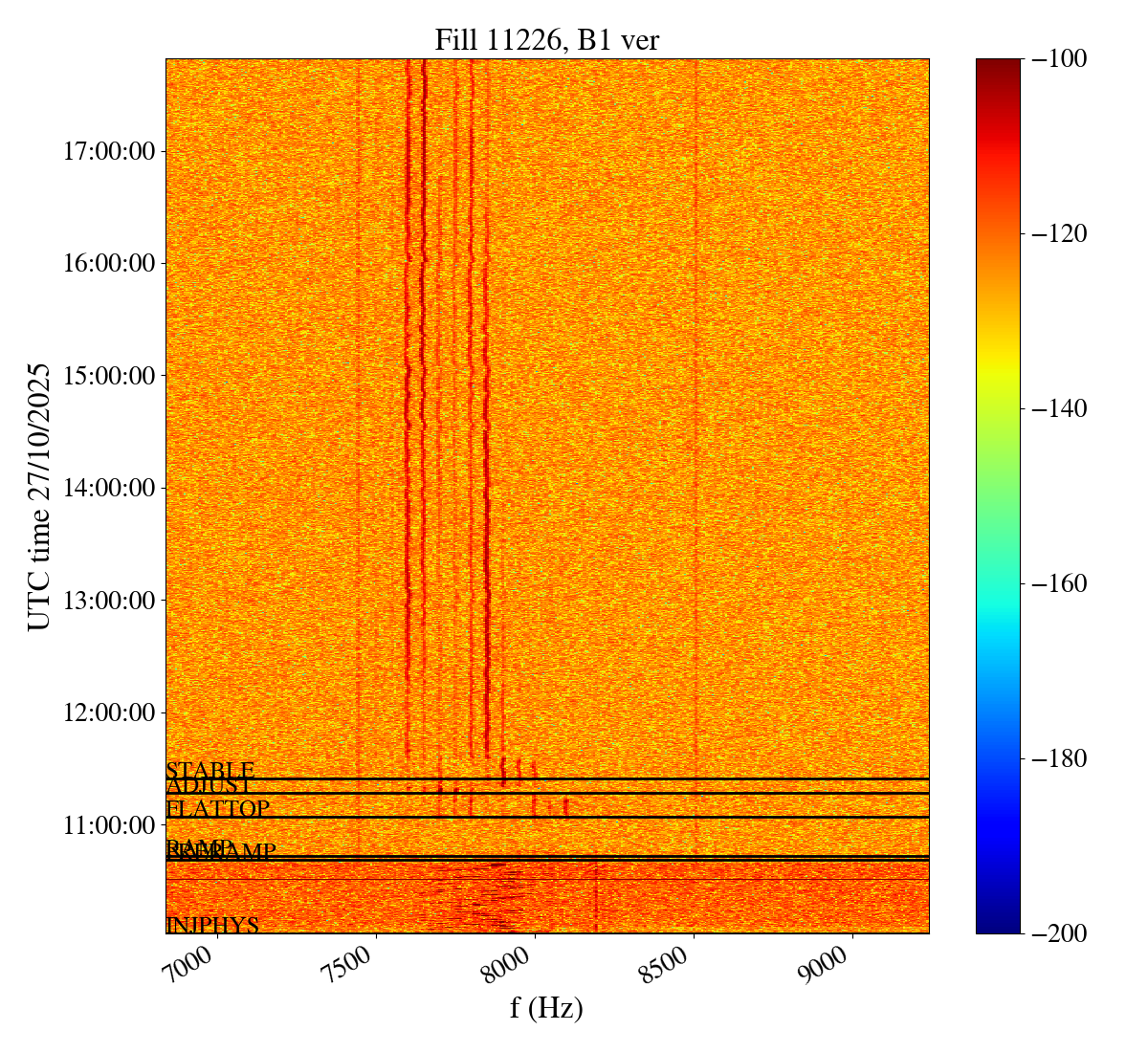1148x1052 pixels.
Task: Click the FLATTOP phase label
Action: tap(217, 809)
